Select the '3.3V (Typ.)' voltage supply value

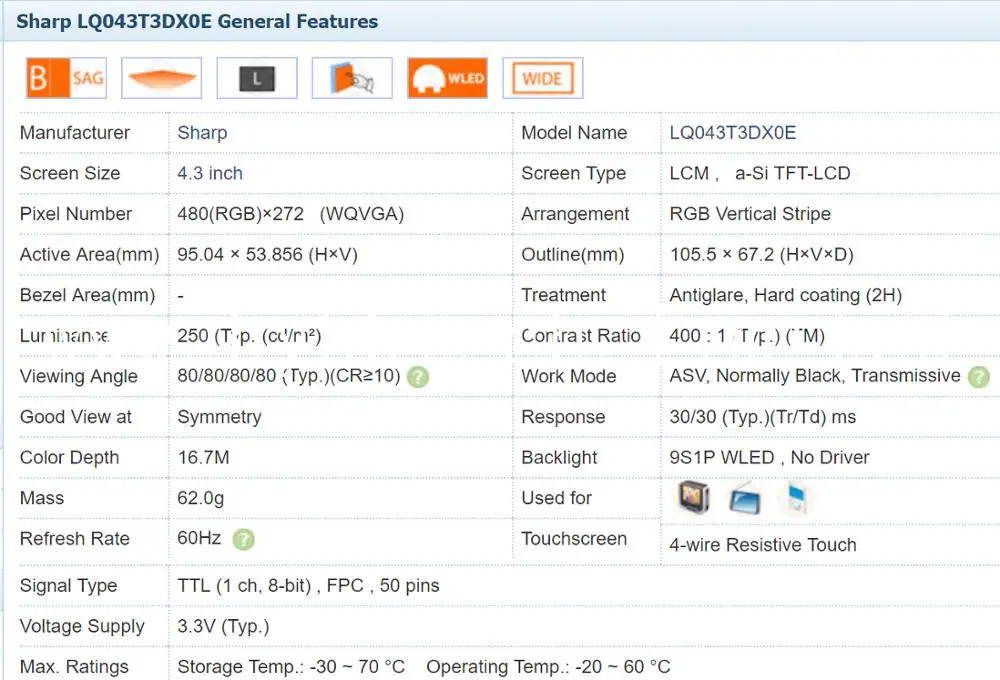click(x=223, y=626)
